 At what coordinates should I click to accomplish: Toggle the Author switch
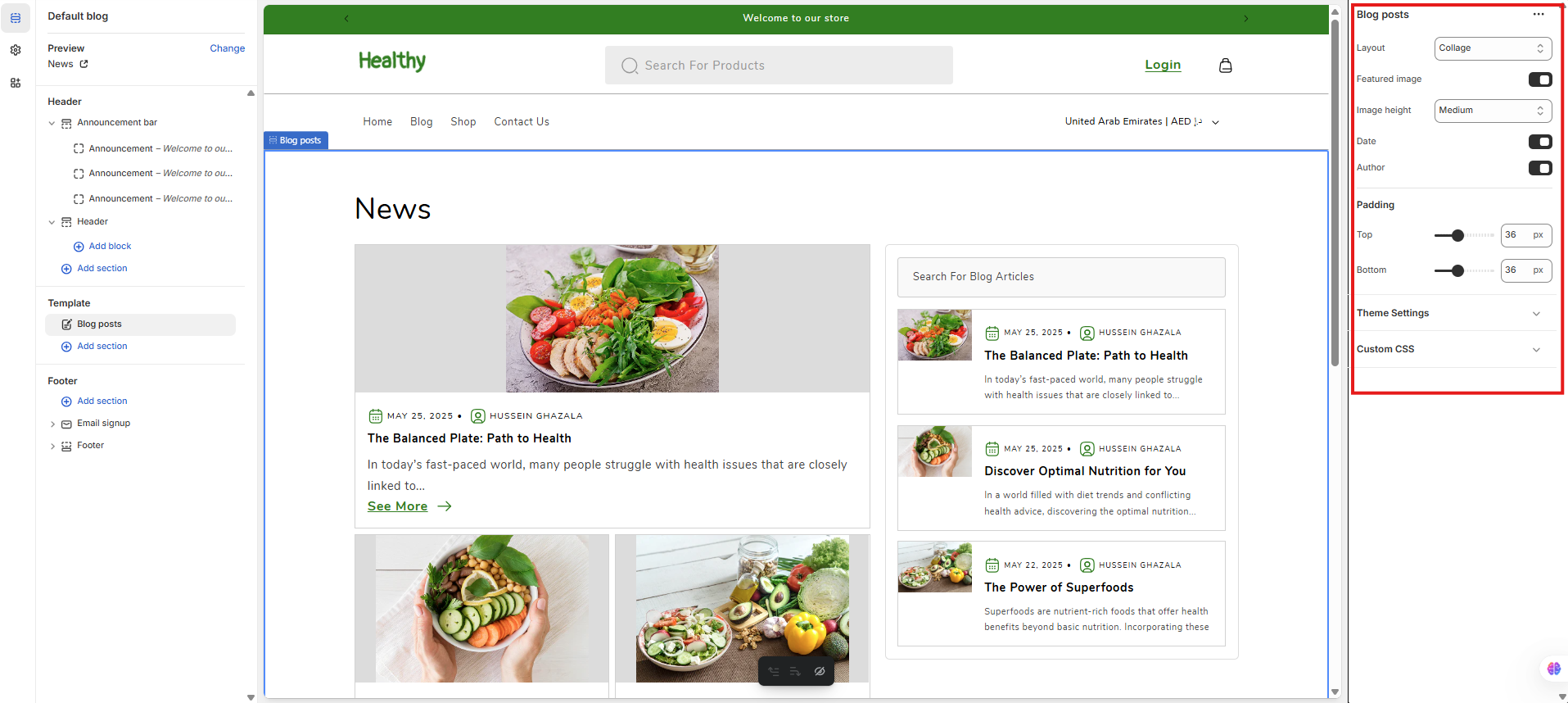tap(1540, 168)
